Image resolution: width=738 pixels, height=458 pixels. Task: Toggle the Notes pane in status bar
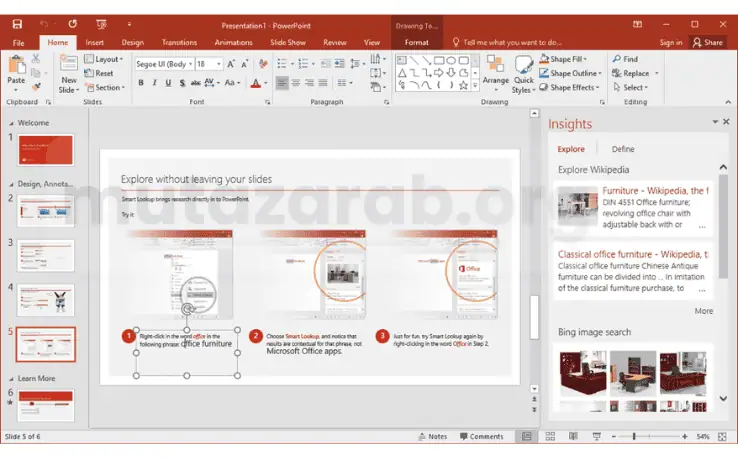432,437
